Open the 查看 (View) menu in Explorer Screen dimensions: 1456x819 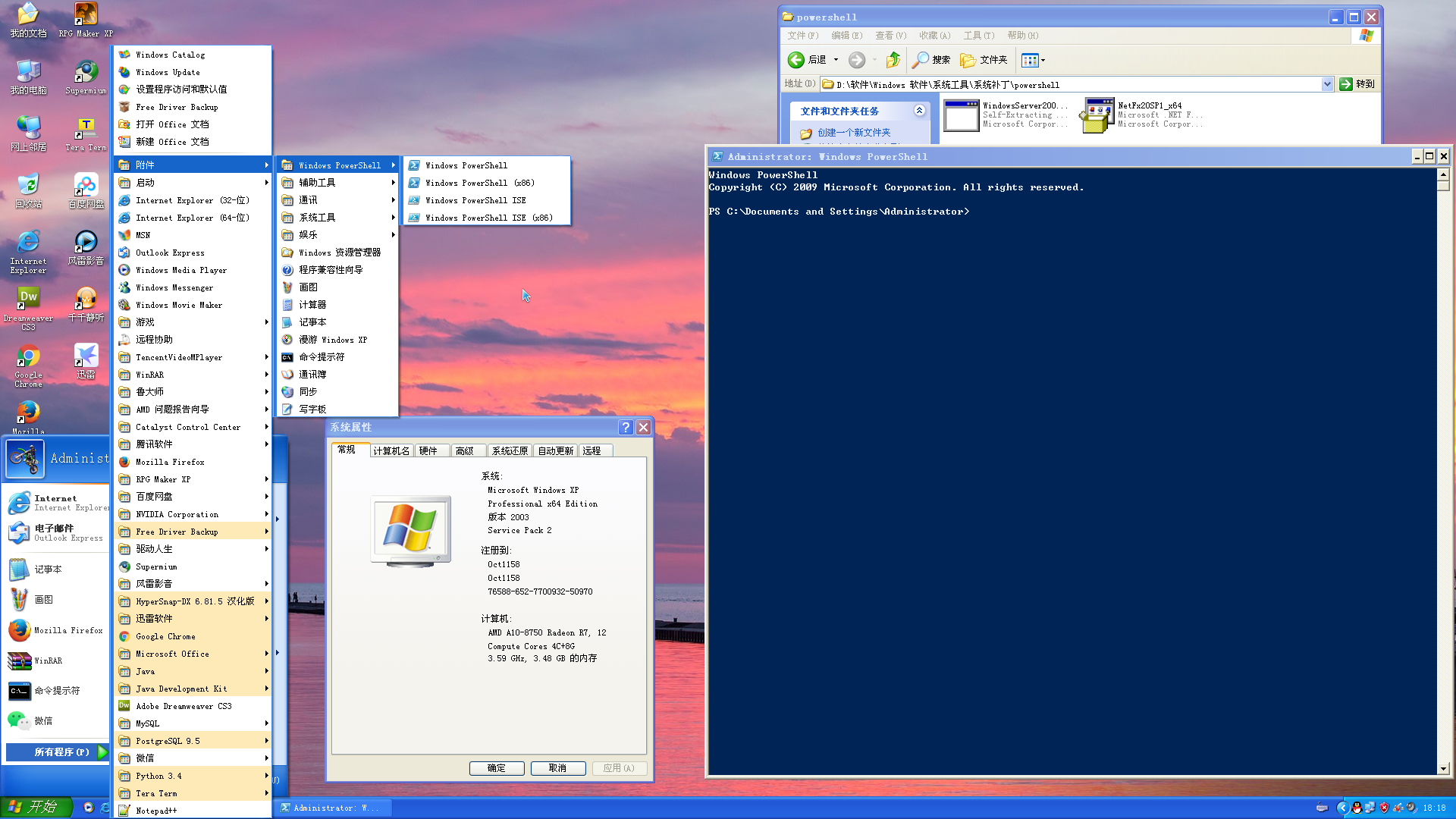click(890, 36)
